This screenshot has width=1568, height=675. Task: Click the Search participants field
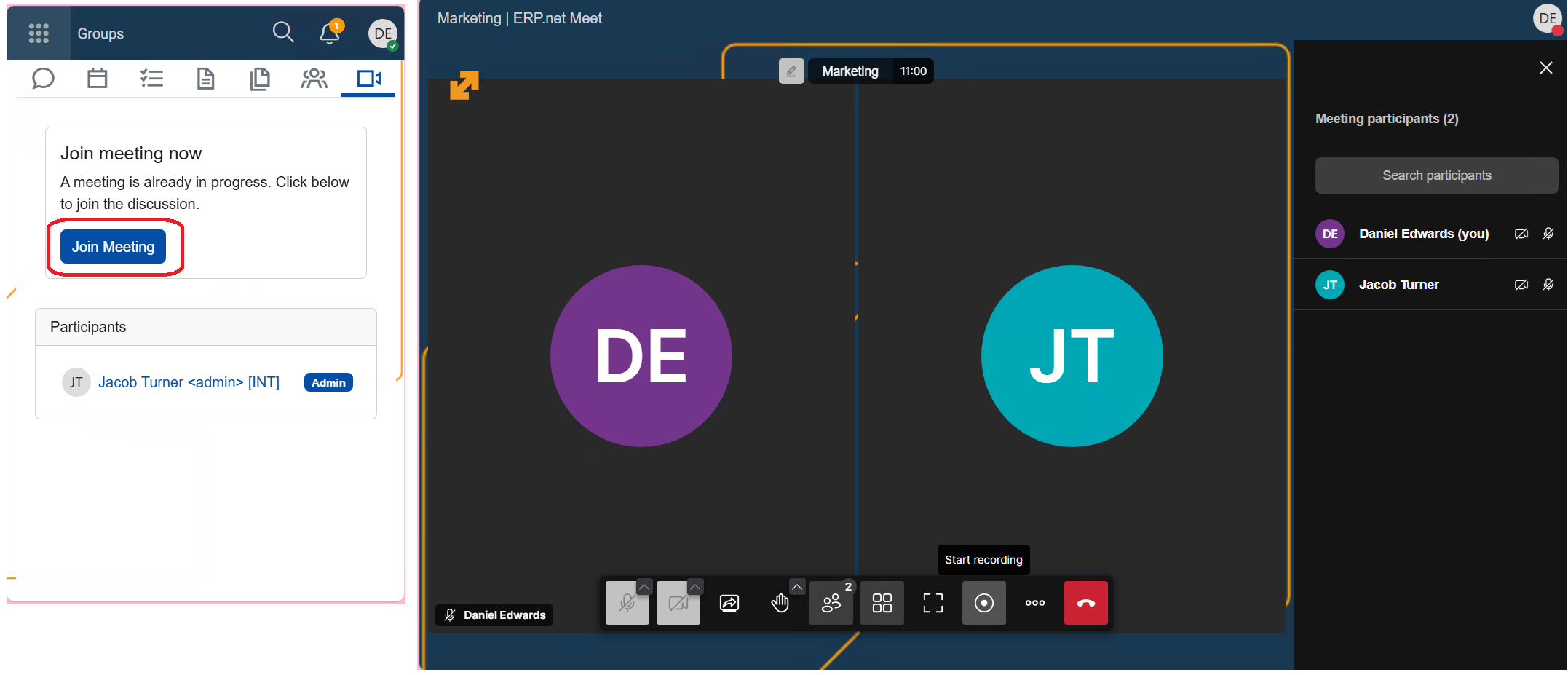(1436, 175)
